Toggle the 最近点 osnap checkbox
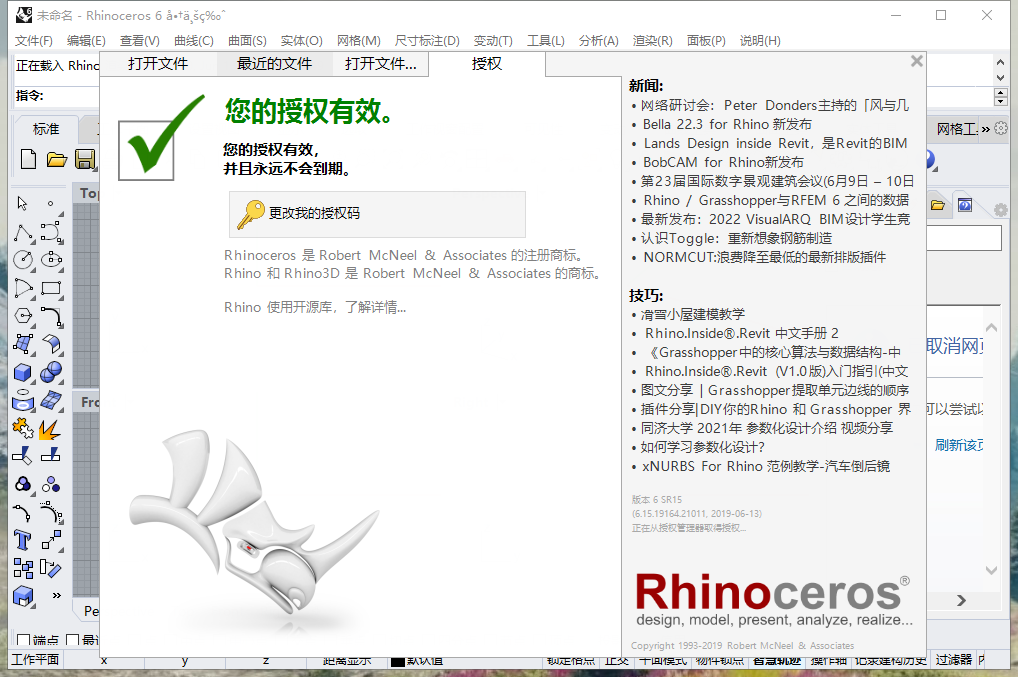Viewport: 1018px width, 677px height. pyautogui.click(x=73, y=641)
